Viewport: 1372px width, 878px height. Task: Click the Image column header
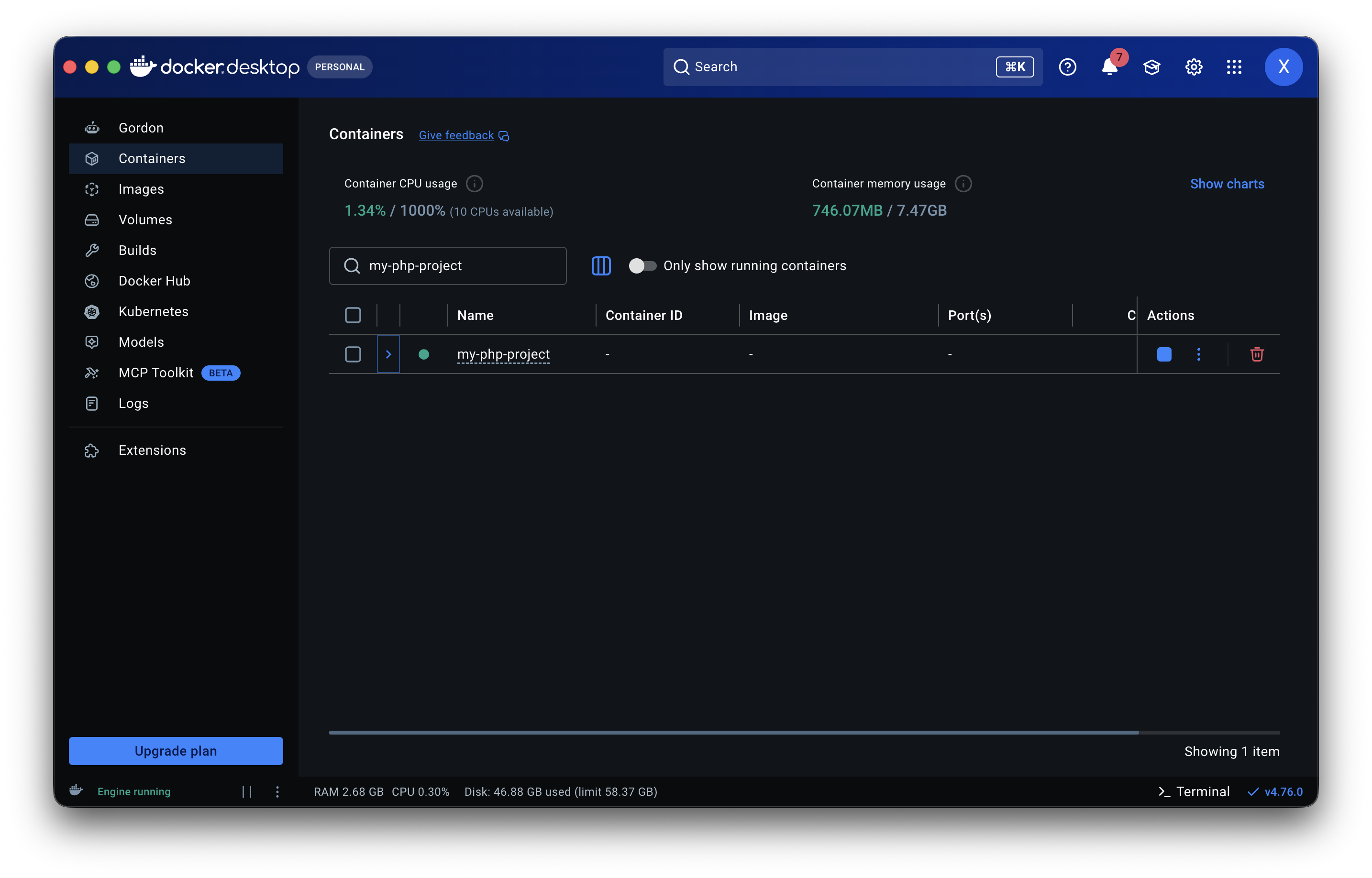coord(768,315)
